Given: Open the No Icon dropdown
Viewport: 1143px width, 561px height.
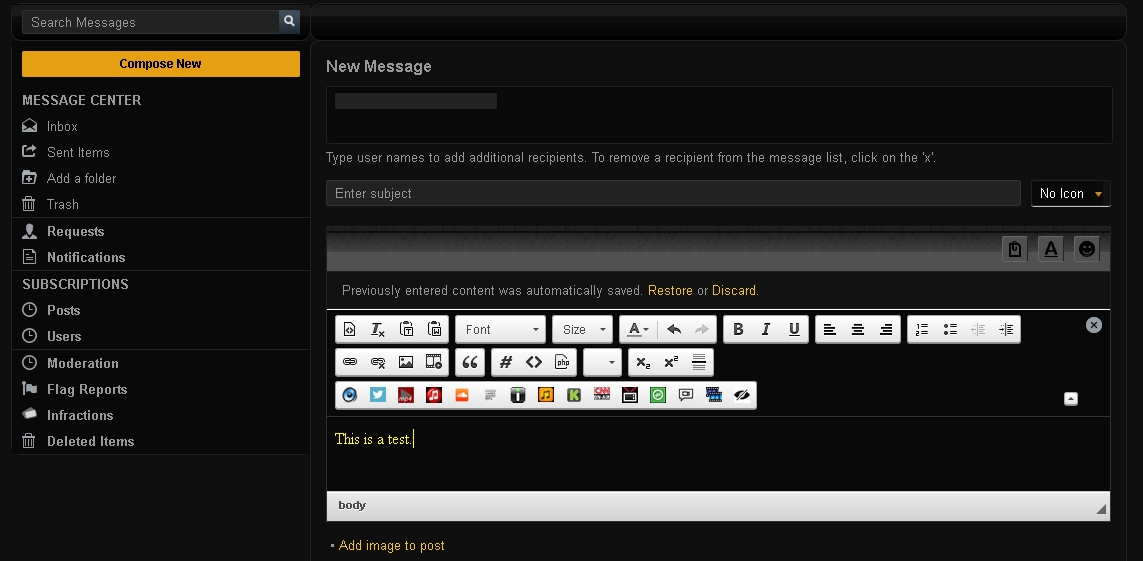Looking at the screenshot, I should [1071, 194].
